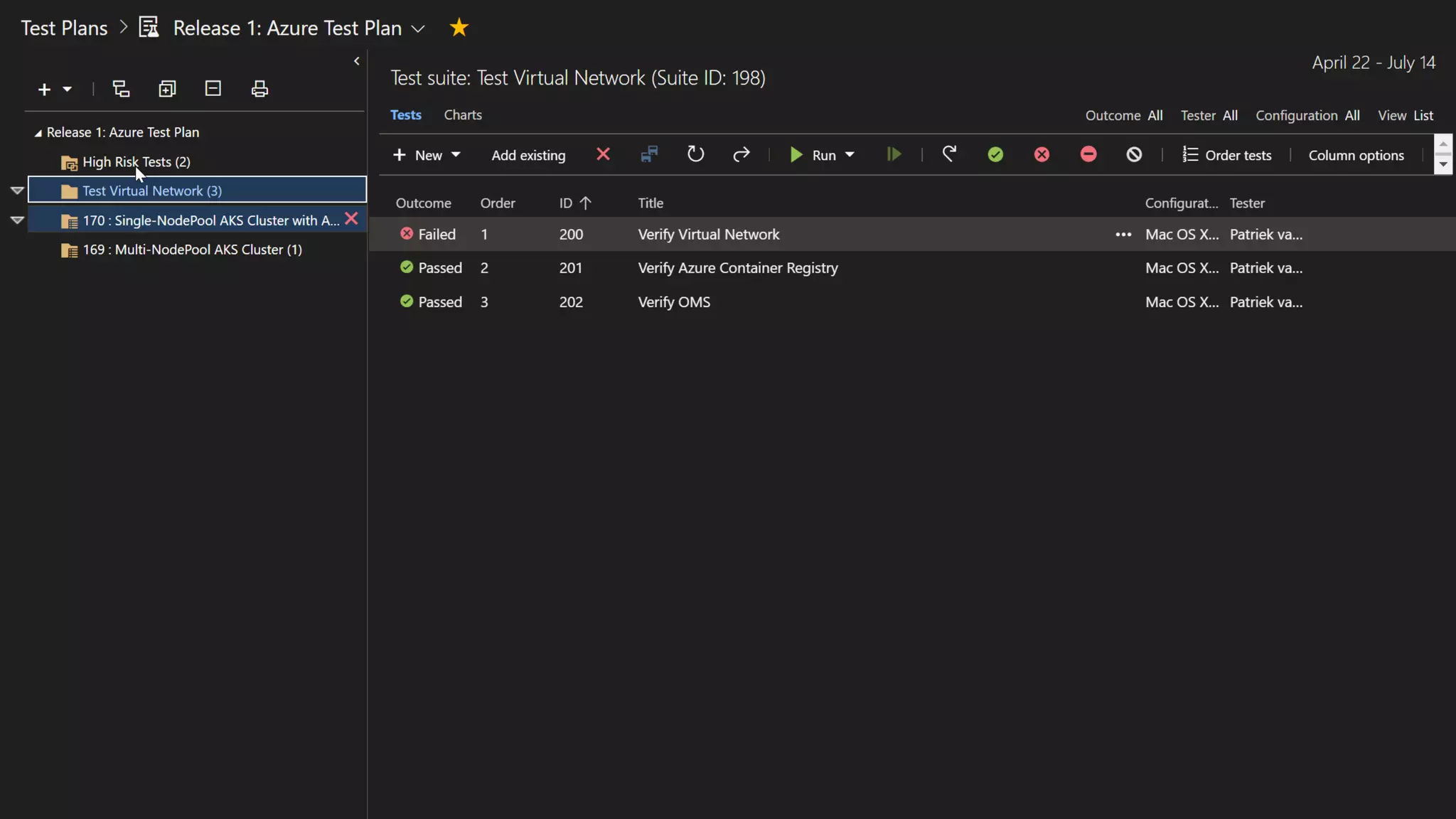This screenshot has width=1456, height=819.
Task: Click the Pass test green checkmark icon
Action: [x=995, y=155]
